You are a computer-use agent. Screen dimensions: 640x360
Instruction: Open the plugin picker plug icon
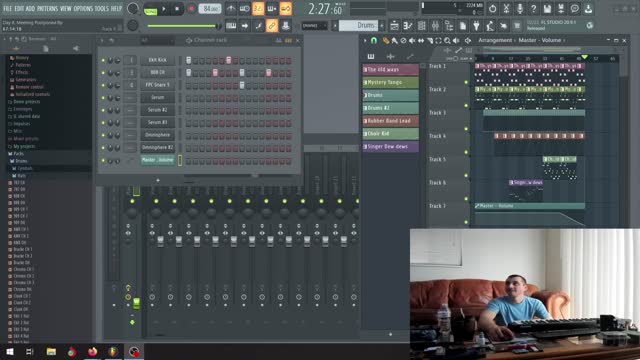coord(476,26)
